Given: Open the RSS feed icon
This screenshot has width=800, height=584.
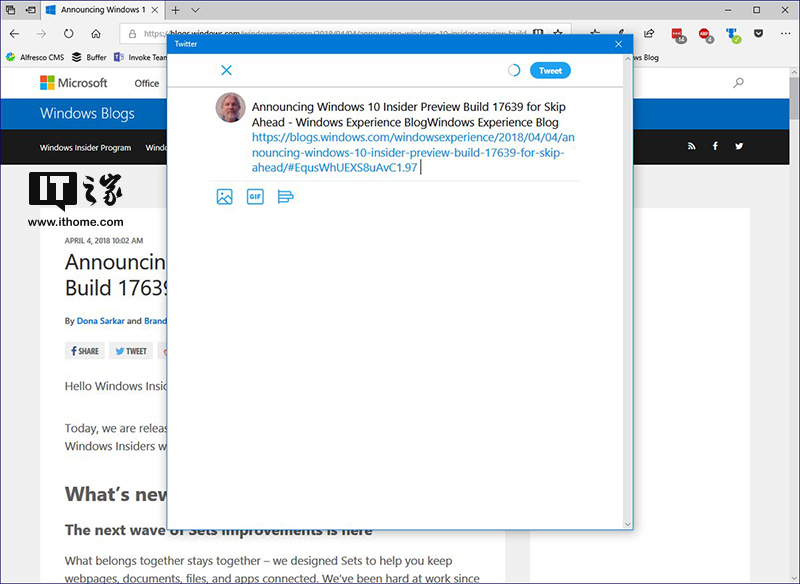Looking at the screenshot, I should tap(691, 146).
